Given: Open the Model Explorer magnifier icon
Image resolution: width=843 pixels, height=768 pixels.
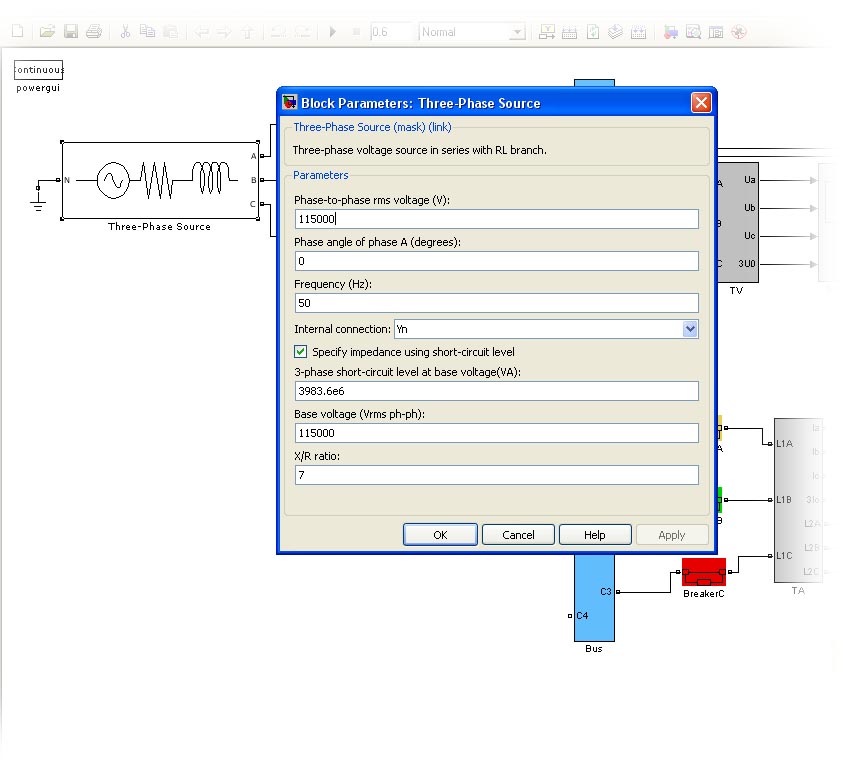Looking at the screenshot, I should coord(694,32).
